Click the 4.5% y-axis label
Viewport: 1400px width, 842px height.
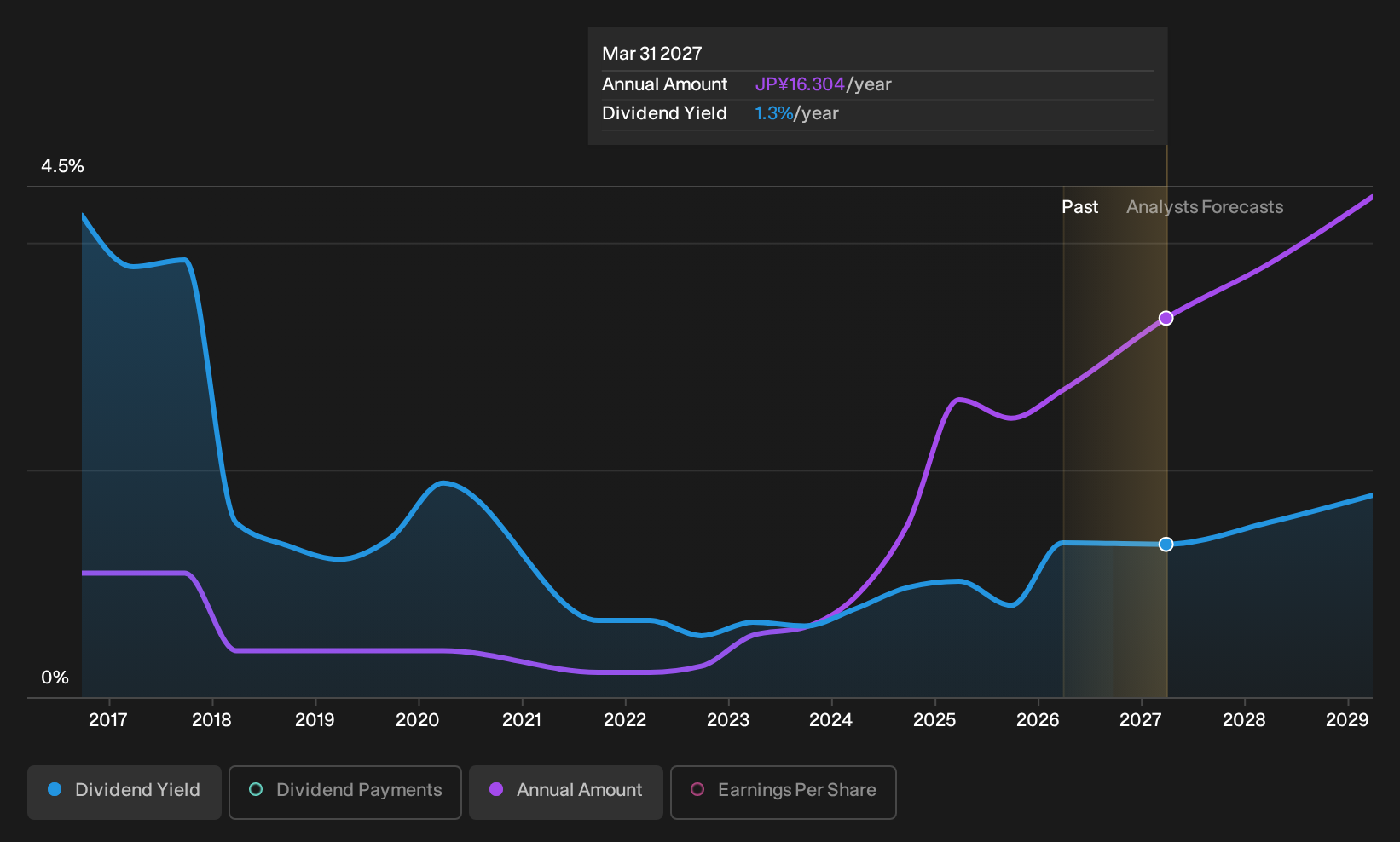tap(63, 166)
